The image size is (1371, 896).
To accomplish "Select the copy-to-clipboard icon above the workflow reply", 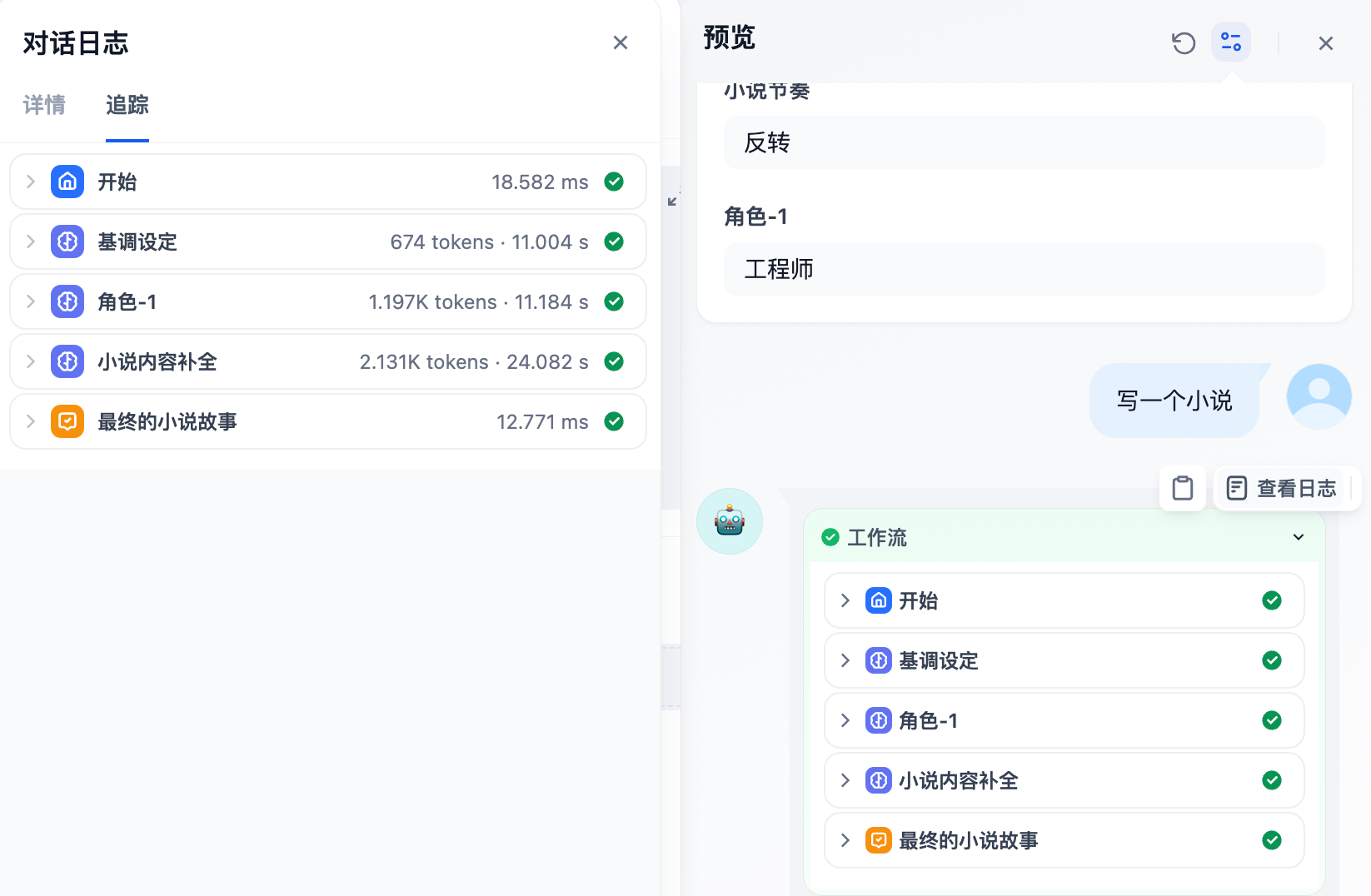I will point(1182,488).
